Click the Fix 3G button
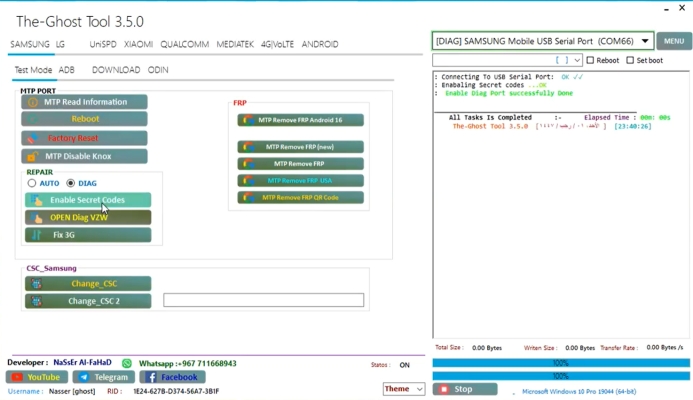693x400 pixels. (x=88, y=235)
